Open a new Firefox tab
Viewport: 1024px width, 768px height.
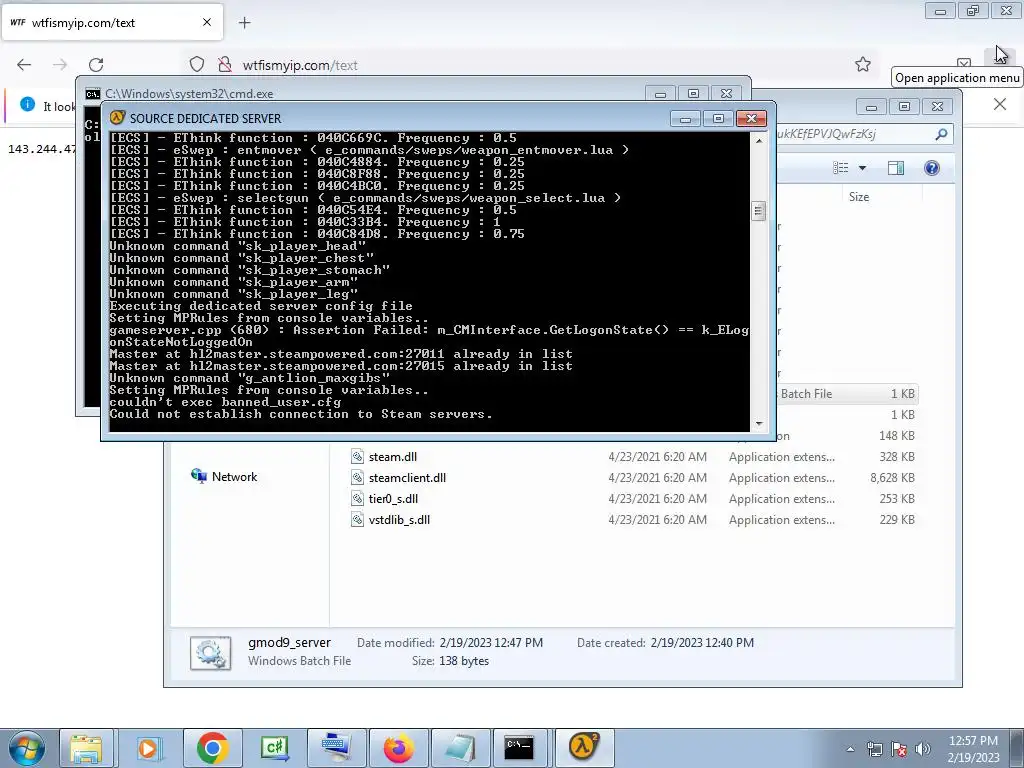point(244,23)
